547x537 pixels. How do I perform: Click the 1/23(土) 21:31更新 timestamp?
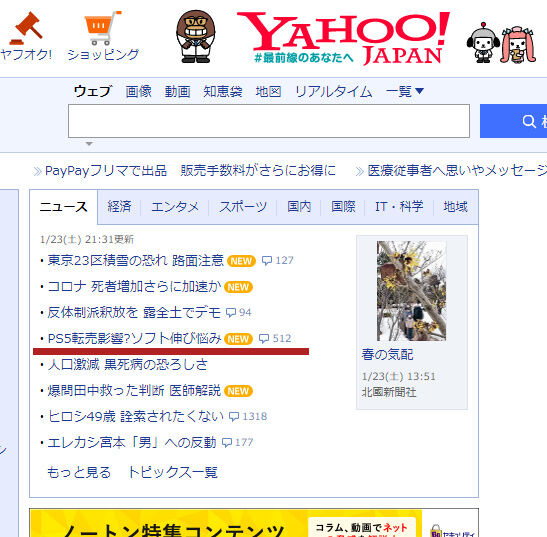(87, 239)
